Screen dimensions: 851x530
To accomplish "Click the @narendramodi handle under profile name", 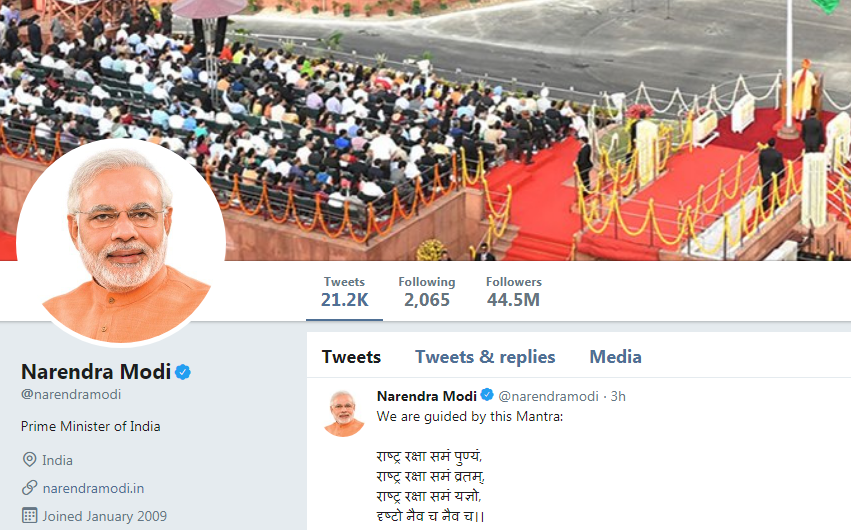I will click(x=71, y=394).
